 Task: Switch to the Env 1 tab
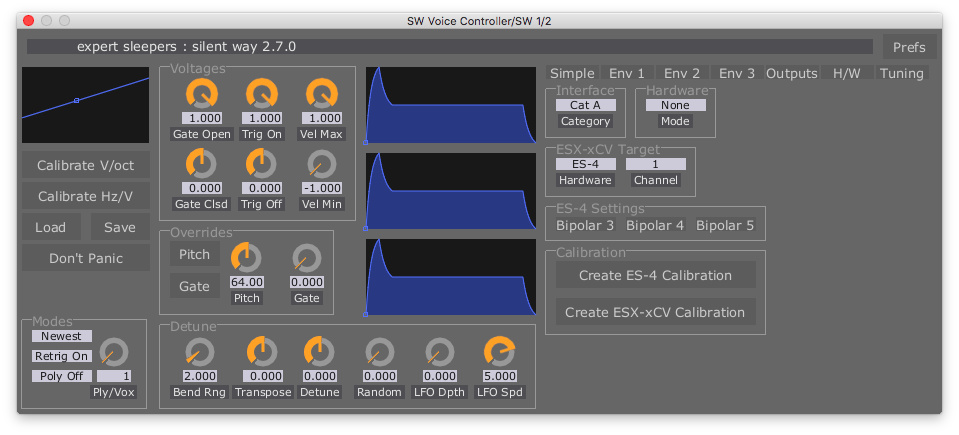point(627,73)
